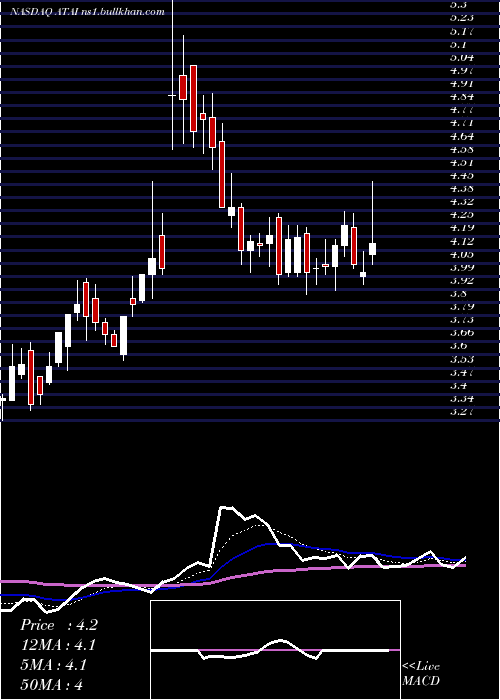Choose the 4.51 price level label
The height and width of the screenshot is (700, 500).
click(x=462, y=162)
